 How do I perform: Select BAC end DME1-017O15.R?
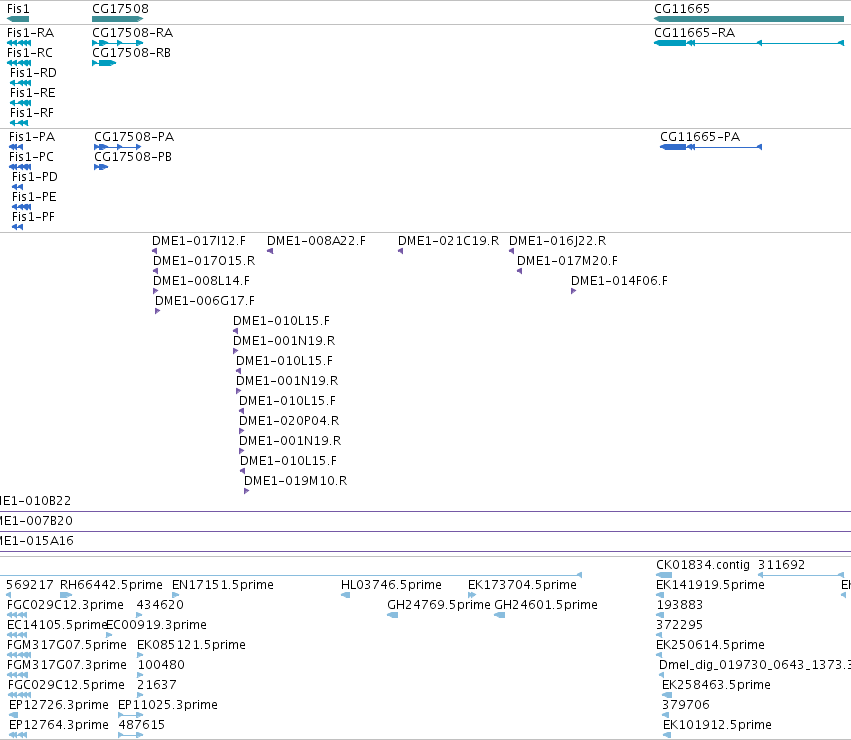(x=204, y=261)
